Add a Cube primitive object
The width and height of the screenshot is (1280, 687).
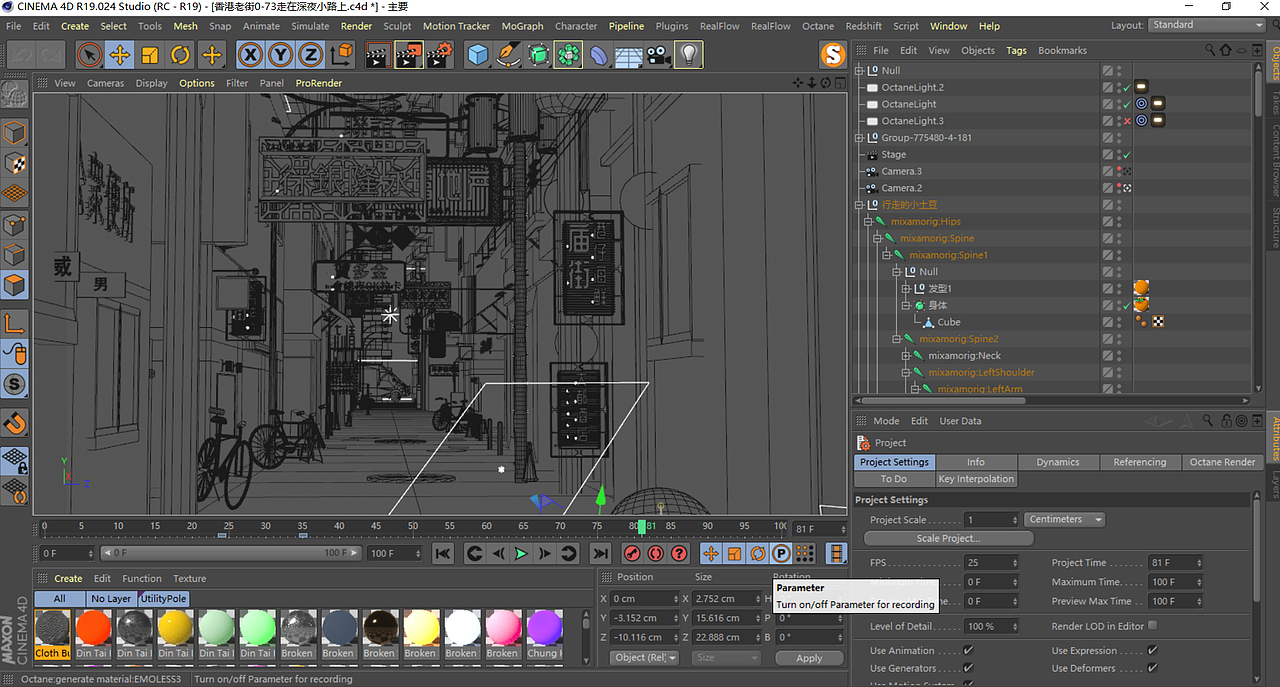point(478,55)
